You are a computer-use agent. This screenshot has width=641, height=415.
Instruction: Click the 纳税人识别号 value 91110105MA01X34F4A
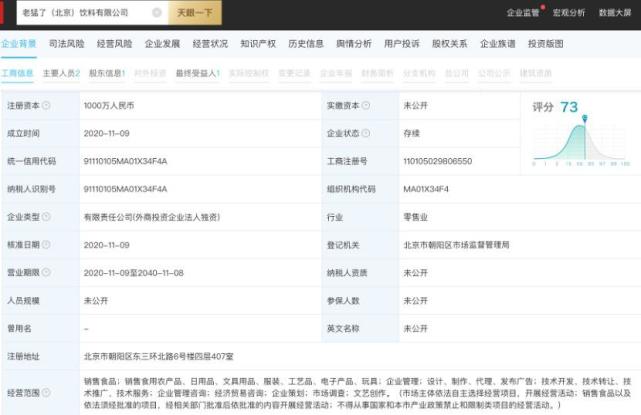click(125, 189)
